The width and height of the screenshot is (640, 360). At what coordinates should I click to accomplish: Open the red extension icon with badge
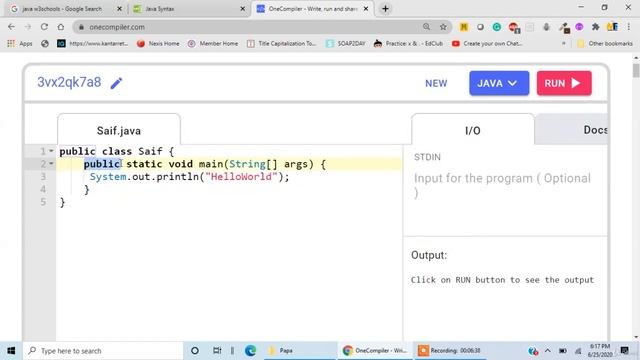514,27
